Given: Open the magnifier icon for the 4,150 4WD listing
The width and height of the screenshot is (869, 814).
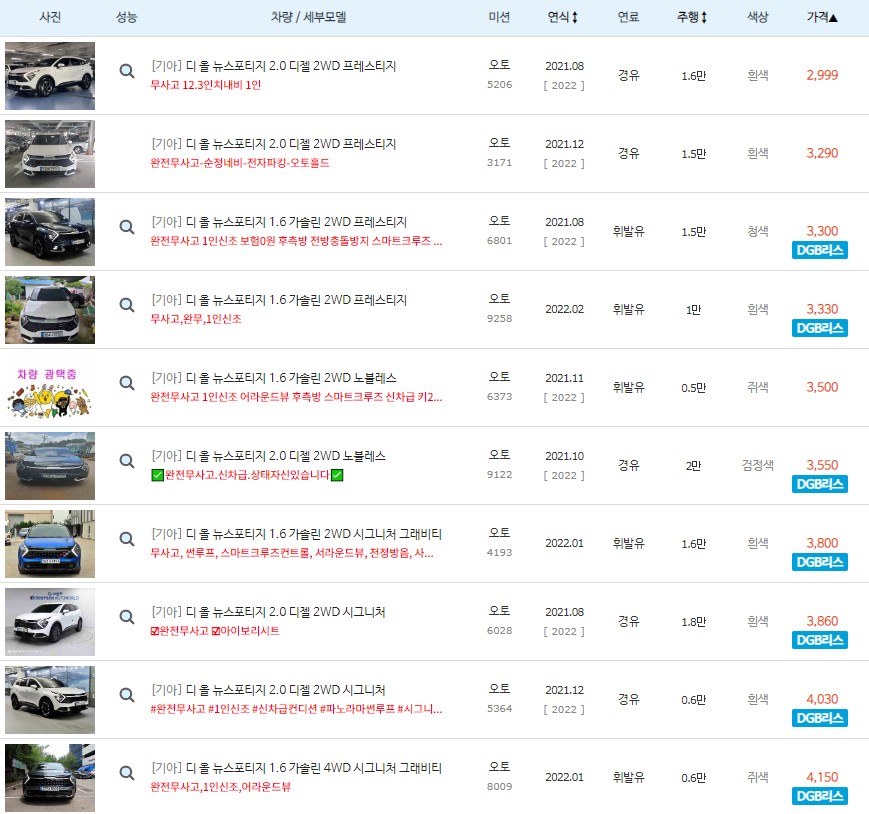Looking at the screenshot, I should point(127,774).
